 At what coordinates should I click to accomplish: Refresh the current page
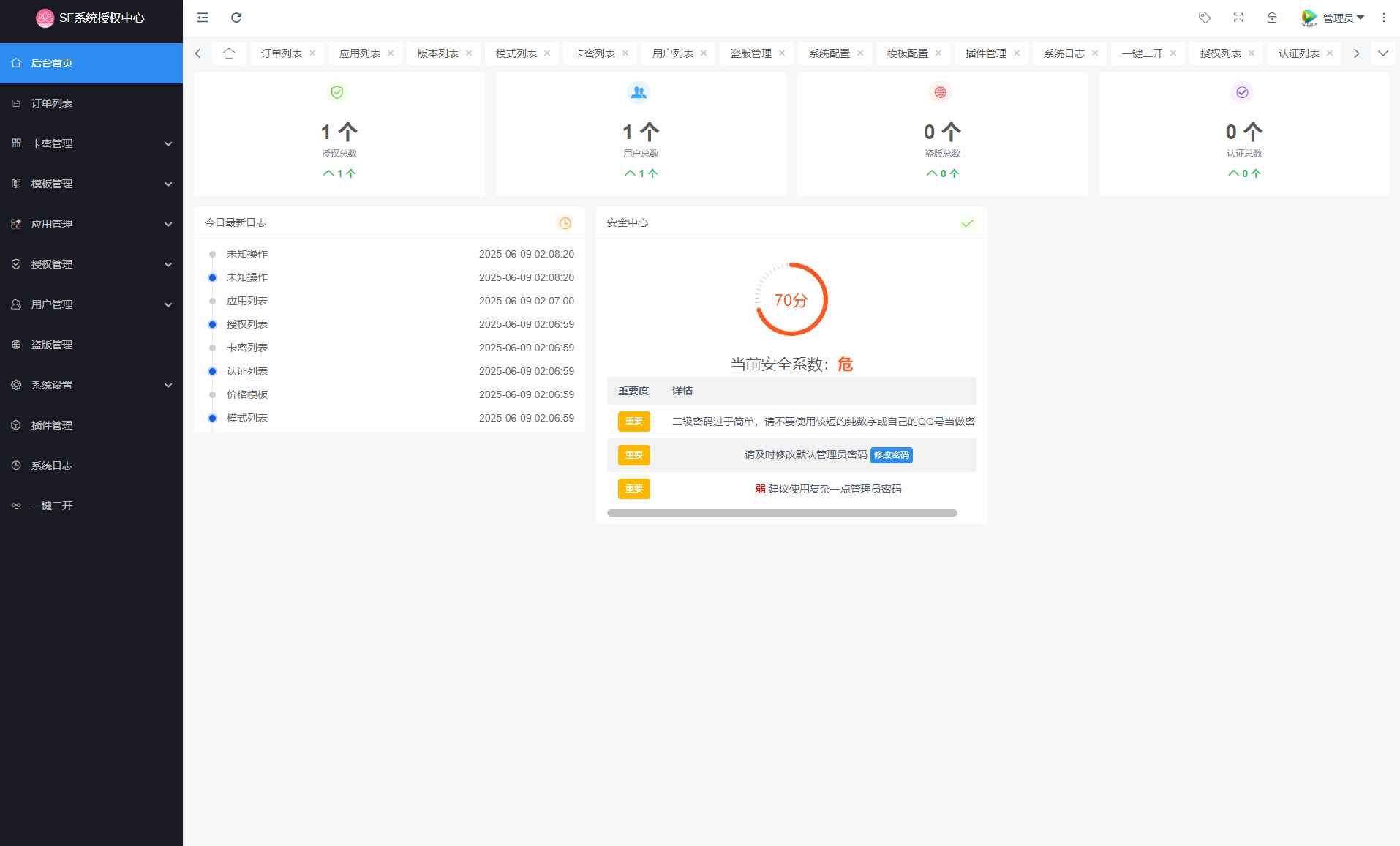[236, 17]
